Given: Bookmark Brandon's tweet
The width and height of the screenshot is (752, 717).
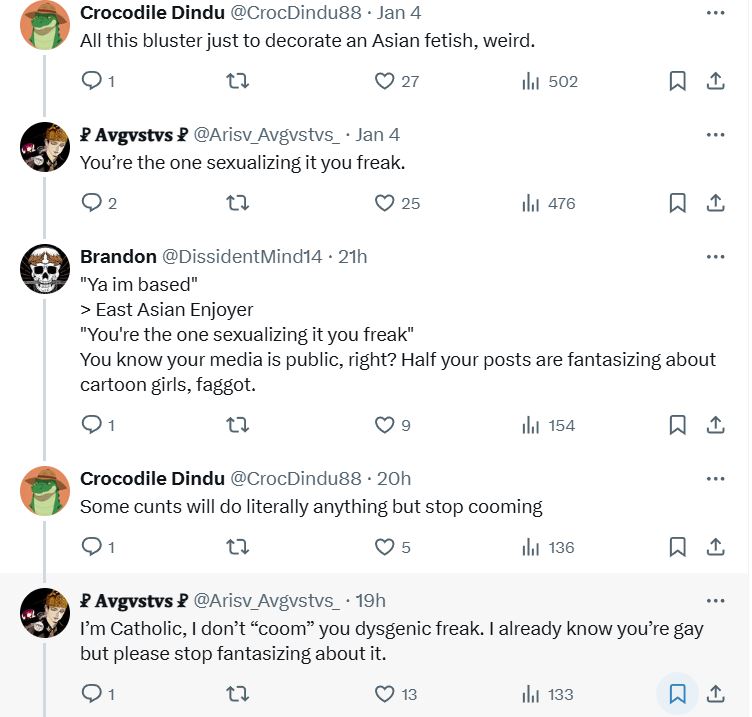Looking at the screenshot, I should coord(677,425).
